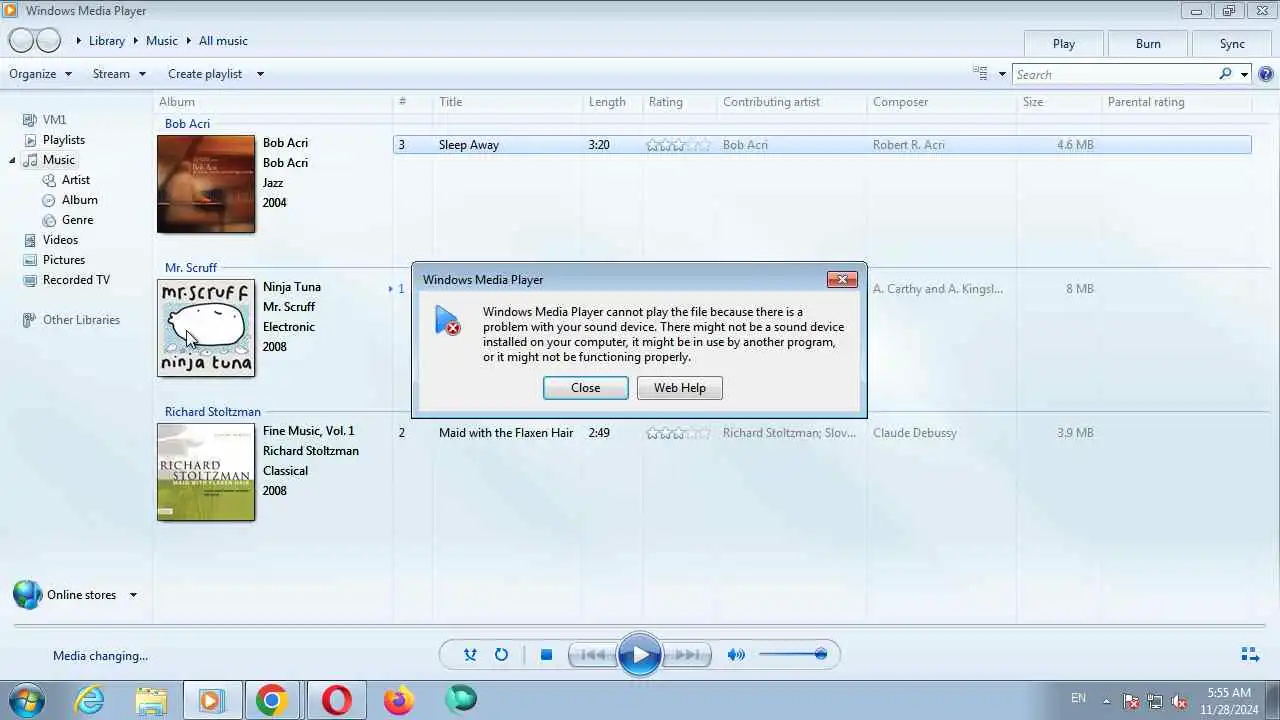
Task: Open the Help icon
Action: (1266, 74)
